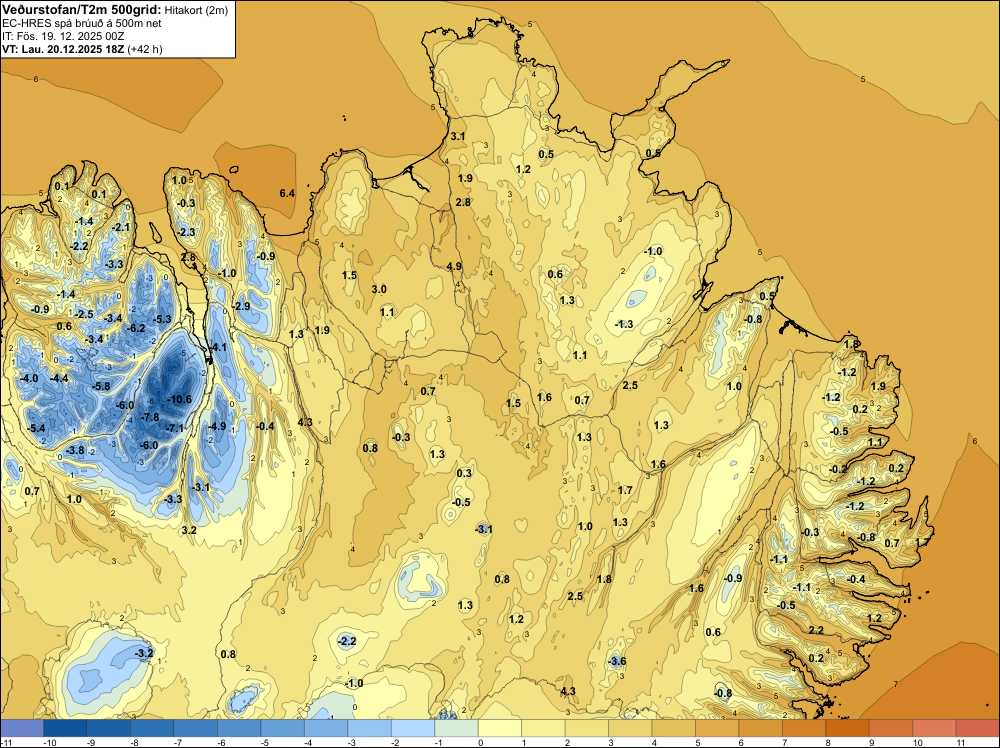
Task: Click the -1.3 temperature value
Action: pos(624,324)
